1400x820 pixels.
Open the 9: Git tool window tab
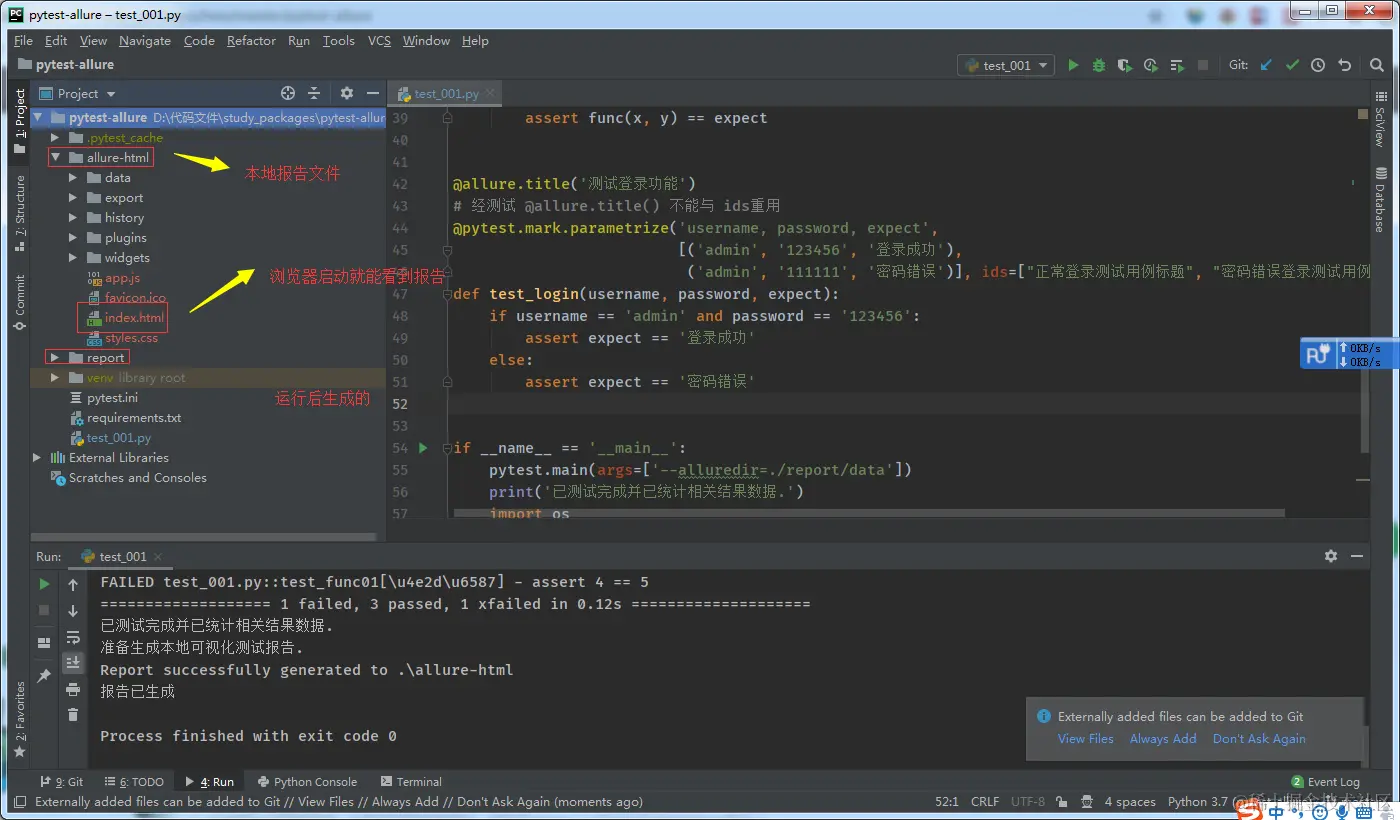click(61, 781)
